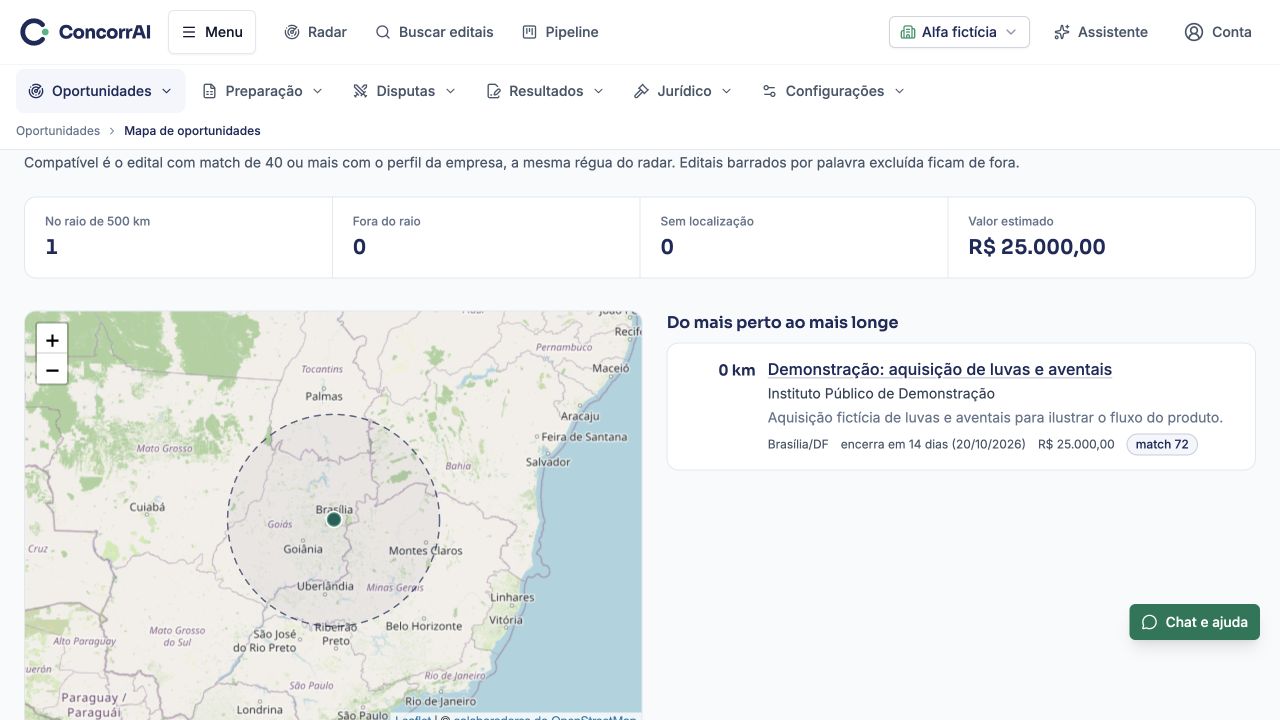1280x720 pixels.
Task: Click the ConcorrAI logo icon
Action: (x=34, y=32)
